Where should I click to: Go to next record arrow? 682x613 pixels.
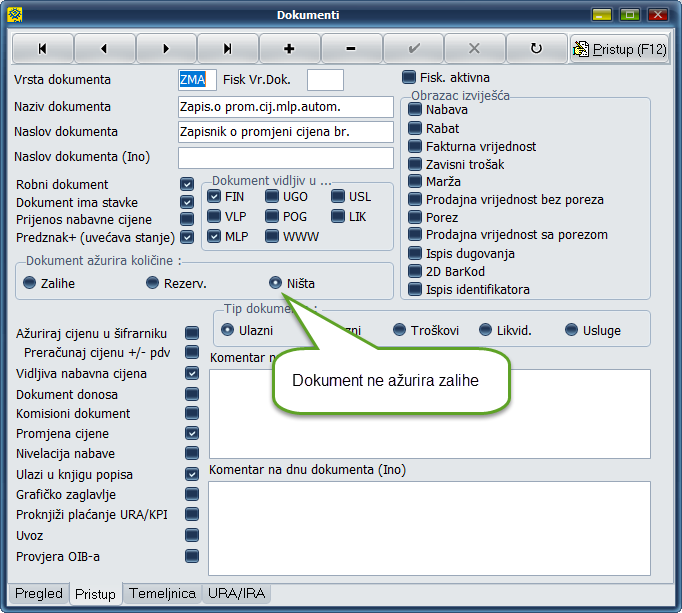166,48
